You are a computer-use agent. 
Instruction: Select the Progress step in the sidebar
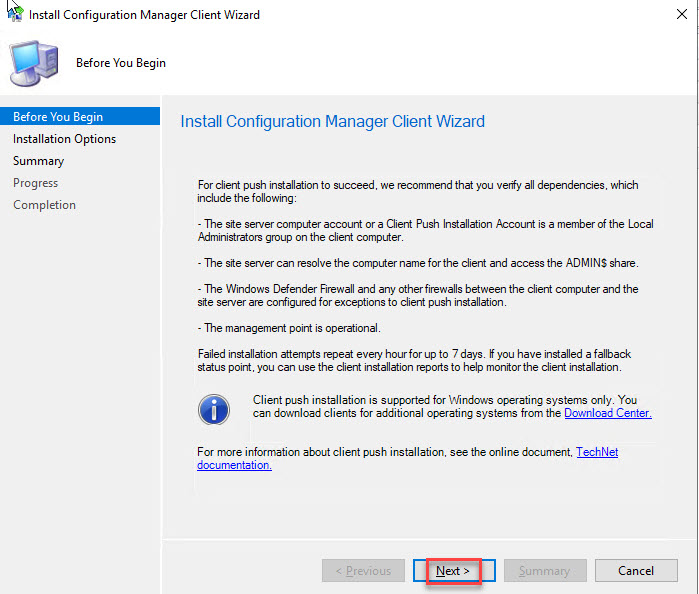click(35, 183)
